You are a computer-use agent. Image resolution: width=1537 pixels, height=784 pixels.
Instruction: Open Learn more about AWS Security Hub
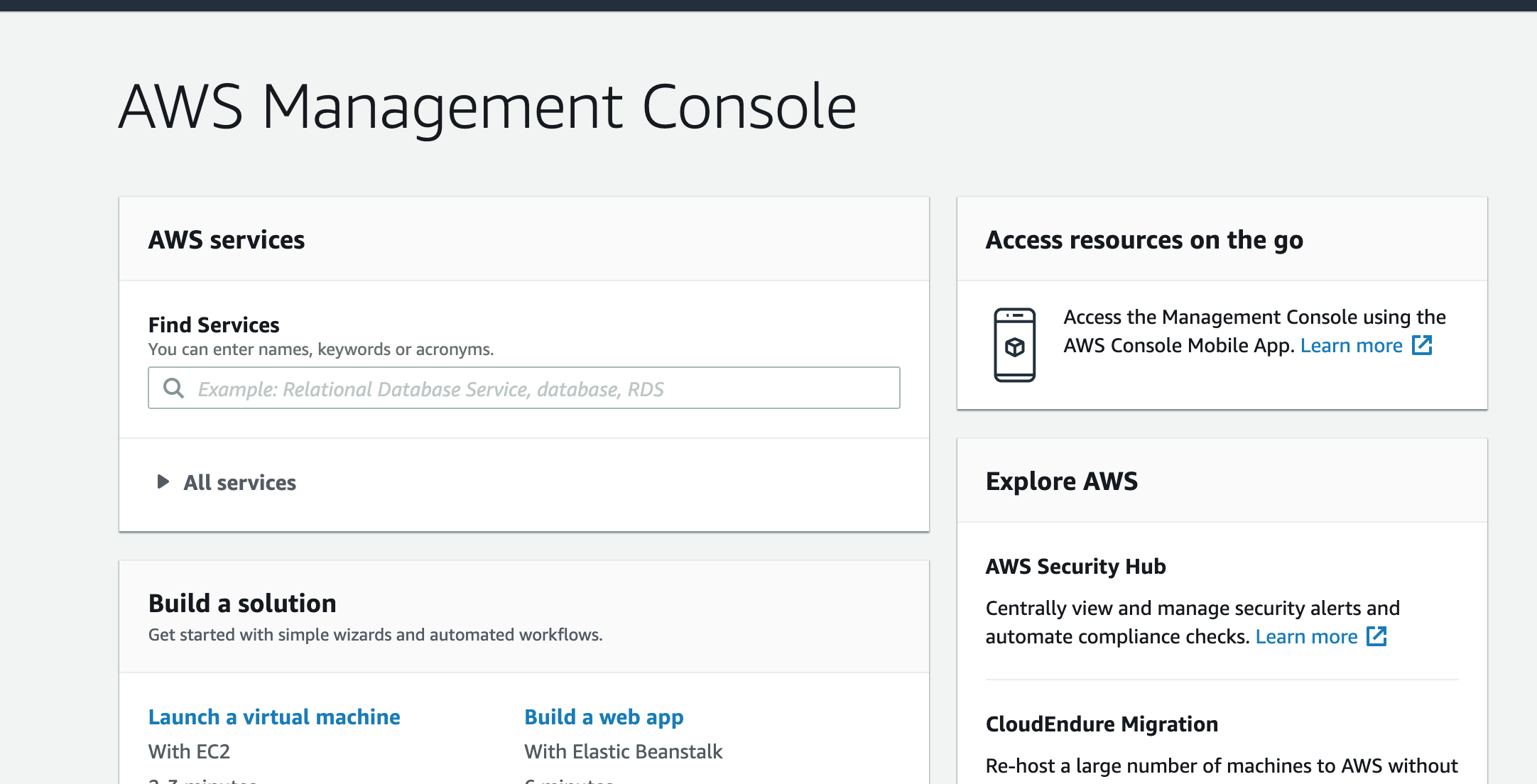pyautogui.click(x=1306, y=637)
